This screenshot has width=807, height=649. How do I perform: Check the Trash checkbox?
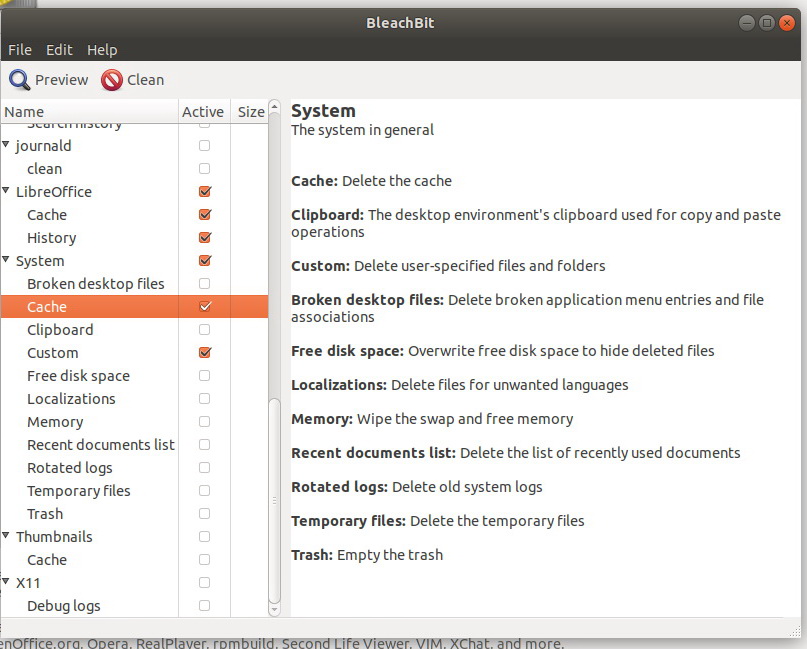(x=204, y=514)
